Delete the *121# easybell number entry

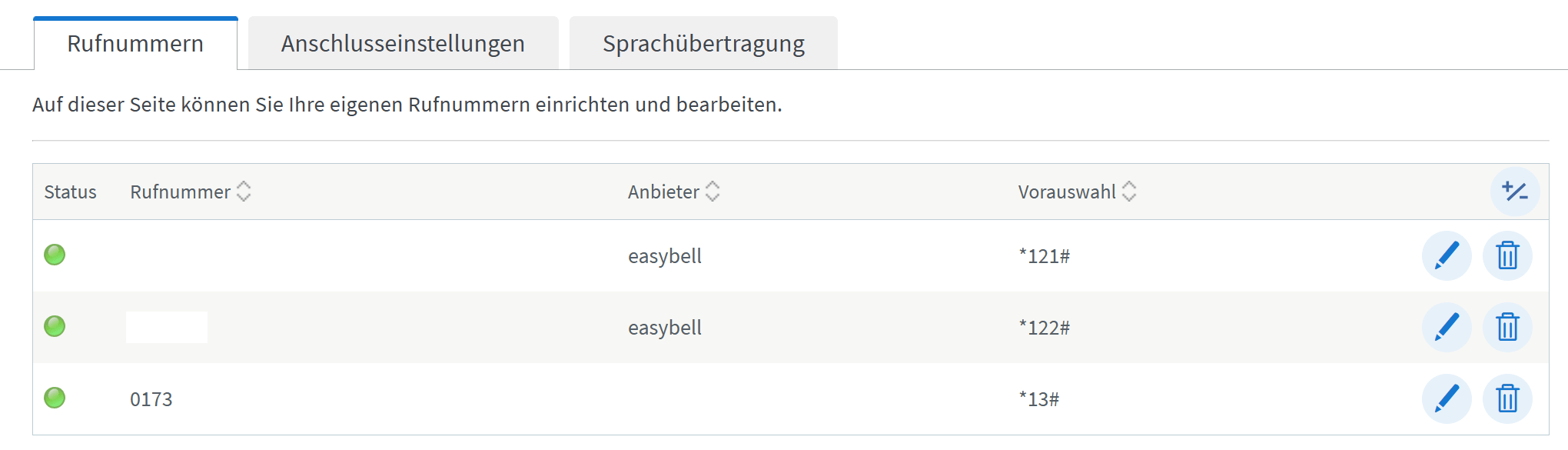point(1507,255)
